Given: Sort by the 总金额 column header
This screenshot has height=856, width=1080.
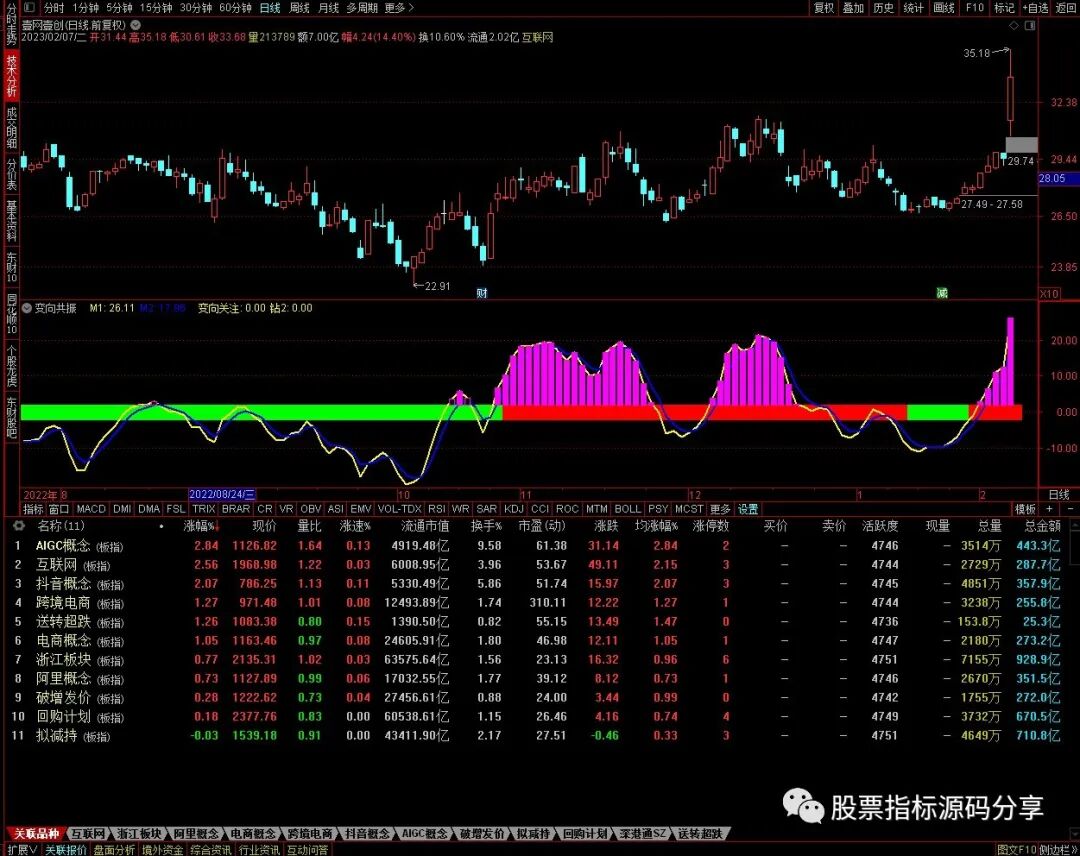Looking at the screenshot, I should pyautogui.click(x=1042, y=526).
